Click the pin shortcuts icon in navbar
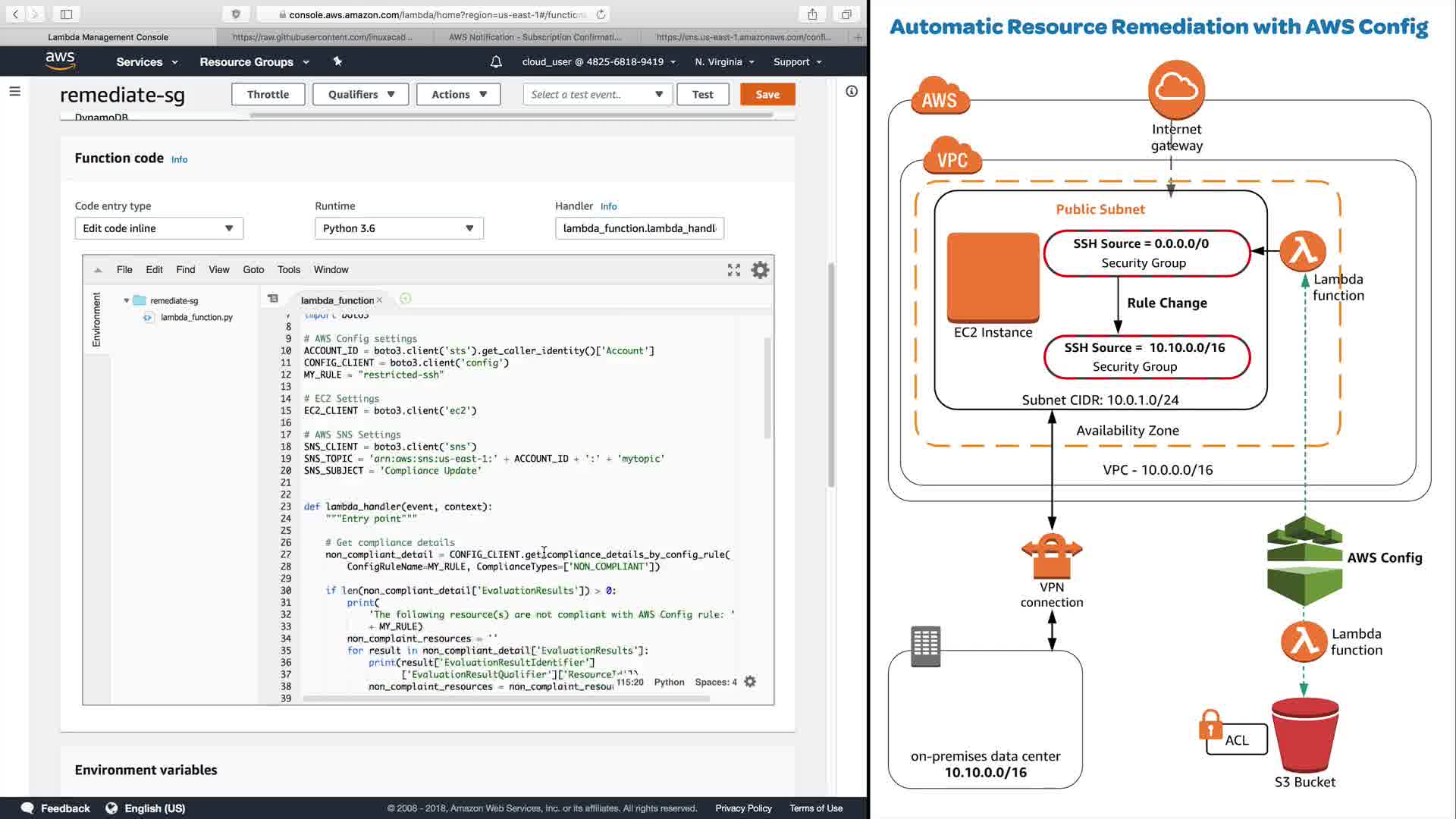This screenshot has width=1456, height=819. [337, 61]
